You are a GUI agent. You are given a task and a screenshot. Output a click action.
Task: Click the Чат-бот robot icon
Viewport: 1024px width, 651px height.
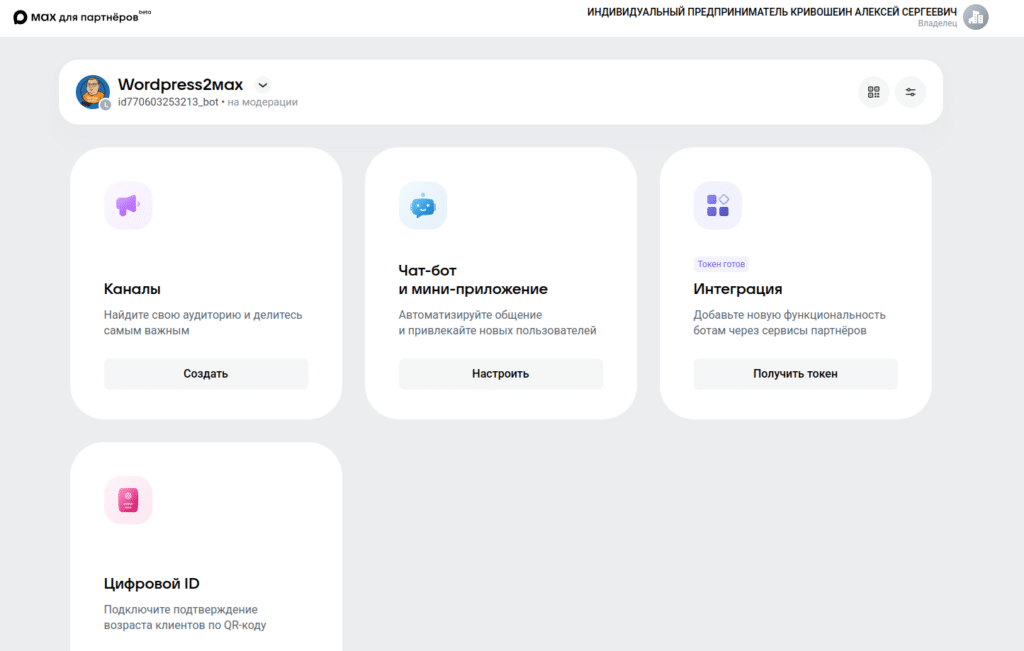(423, 205)
